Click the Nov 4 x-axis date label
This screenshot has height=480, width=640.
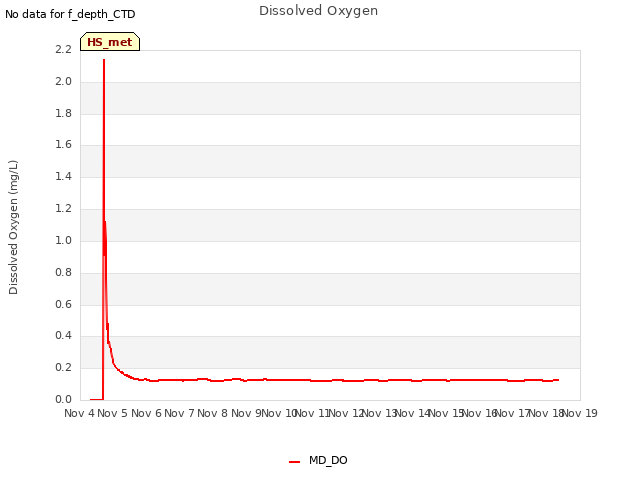pos(80,413)
